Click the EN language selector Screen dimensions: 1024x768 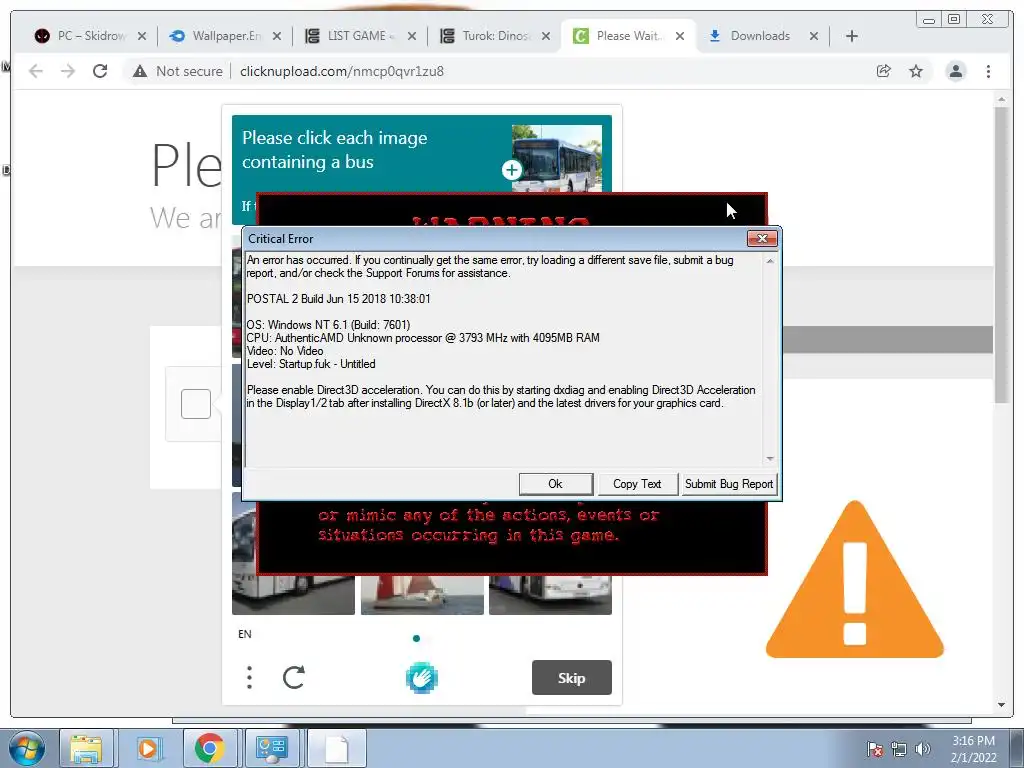click(x=245, y=634)
